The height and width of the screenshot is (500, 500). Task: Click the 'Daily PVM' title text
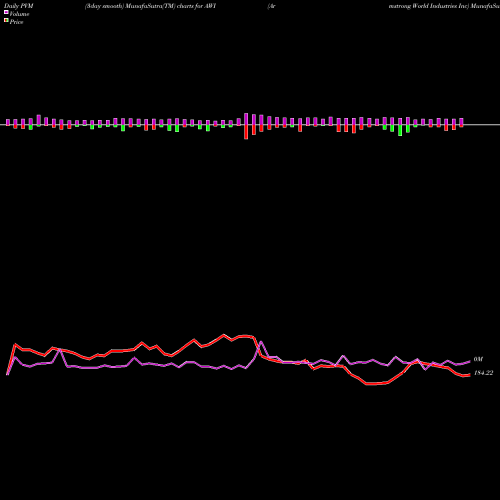tap(19, 6)
